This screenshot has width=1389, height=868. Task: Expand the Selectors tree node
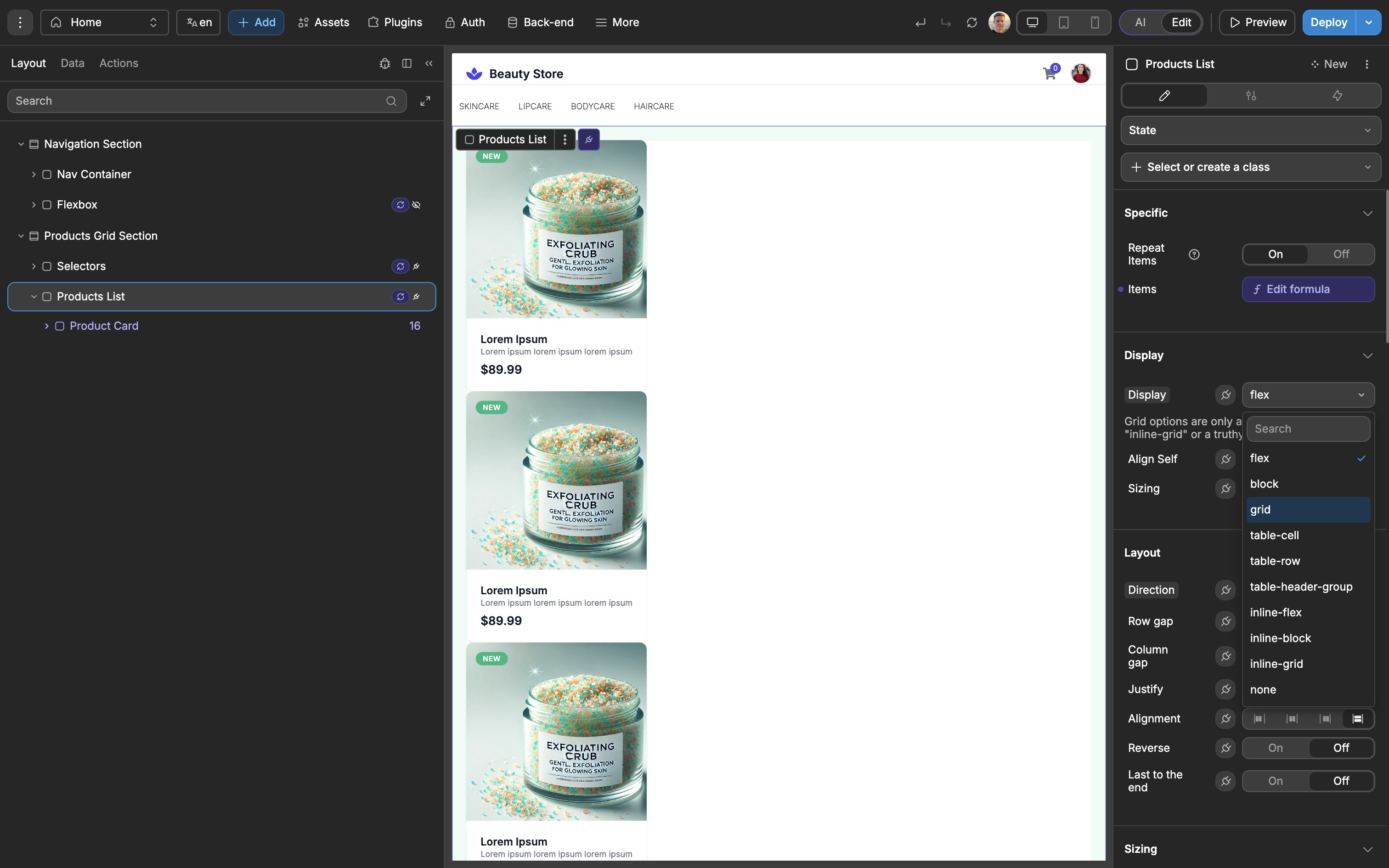[34, 266]
